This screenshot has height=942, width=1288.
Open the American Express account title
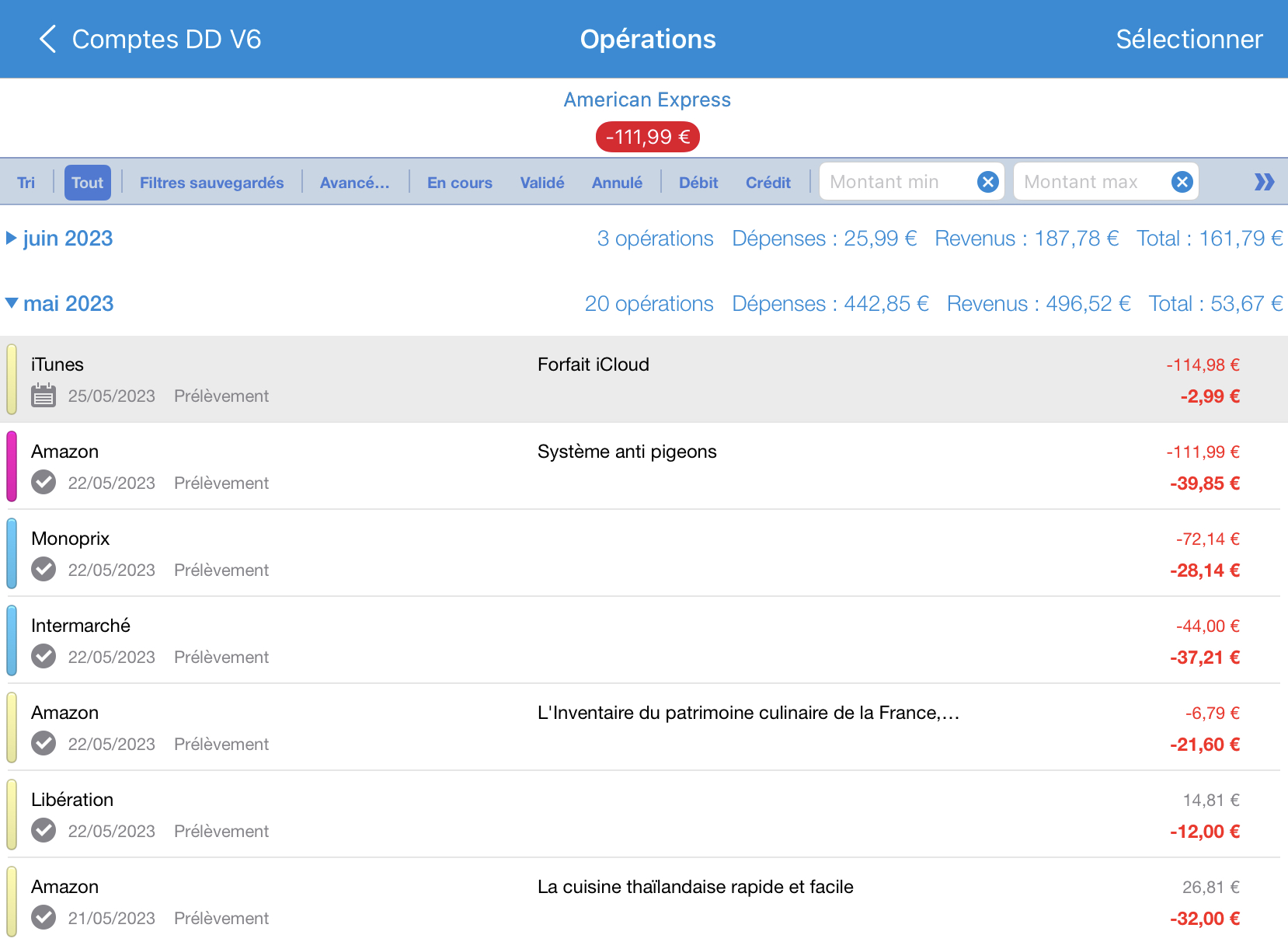pyautogui.click(x=647, y=99)
